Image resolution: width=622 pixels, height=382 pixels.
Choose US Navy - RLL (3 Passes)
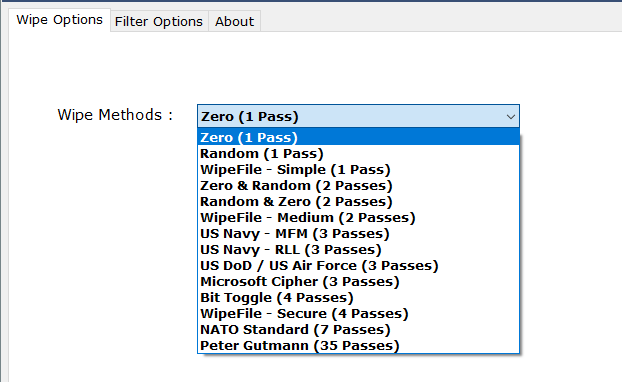pyautogui.click(x=358, y=250)
